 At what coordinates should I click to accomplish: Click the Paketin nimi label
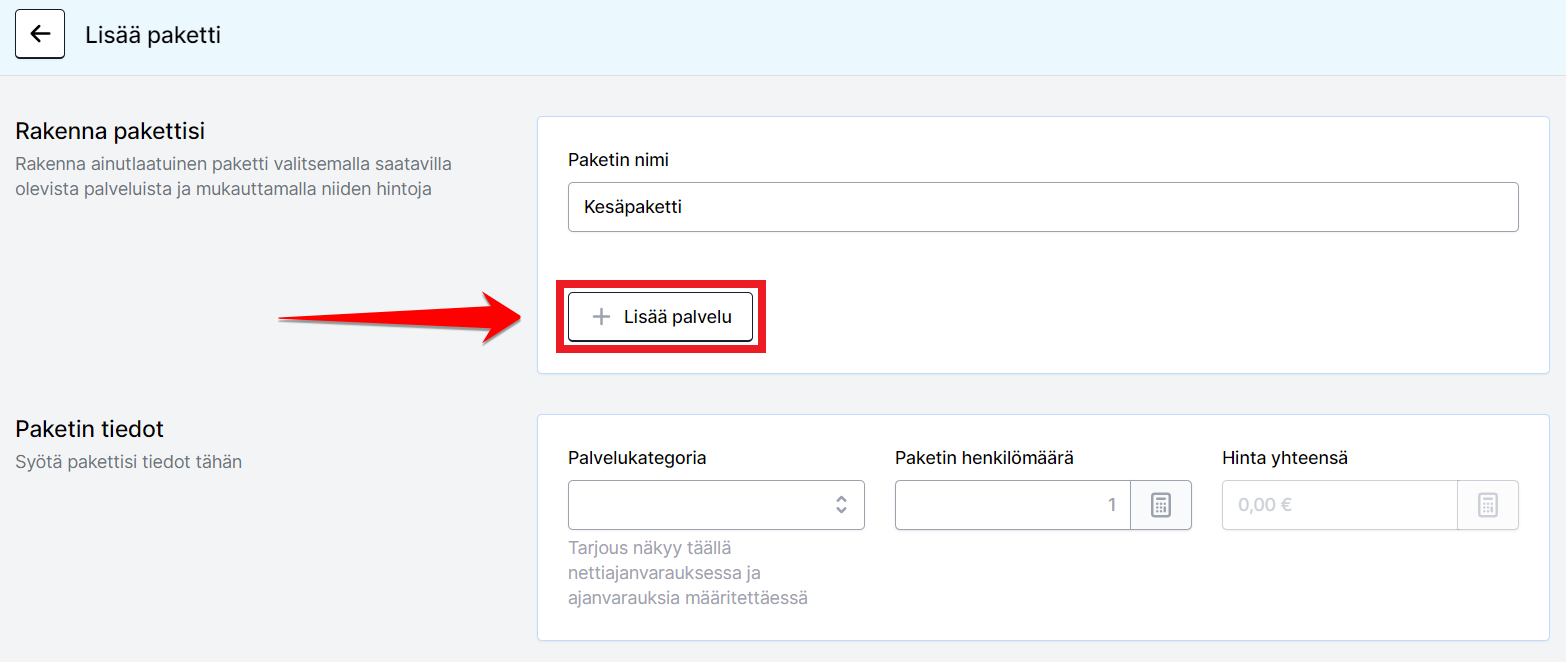(x=618, y=160)
